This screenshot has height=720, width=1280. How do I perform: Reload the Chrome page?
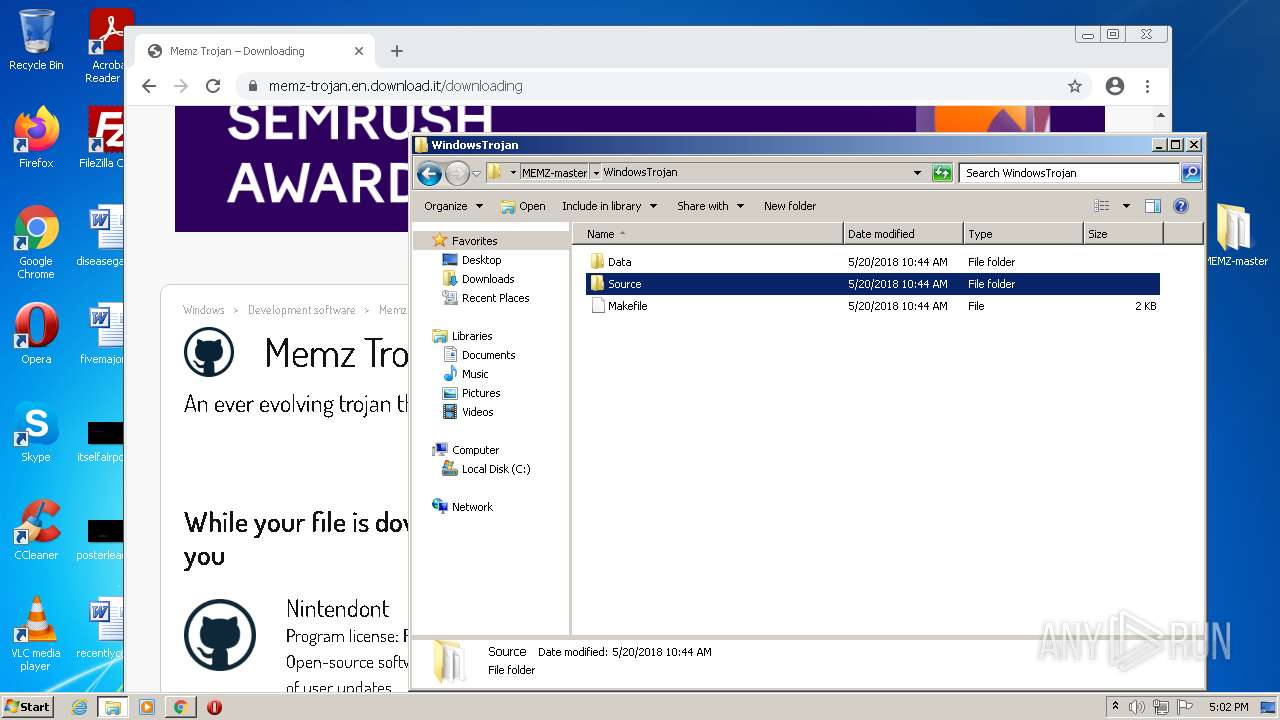coord(213,86)
